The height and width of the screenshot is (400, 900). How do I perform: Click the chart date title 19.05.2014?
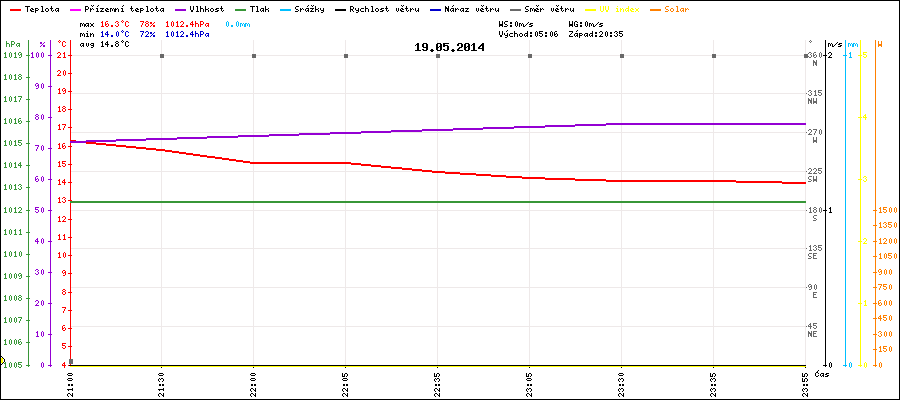click(449, 47)
